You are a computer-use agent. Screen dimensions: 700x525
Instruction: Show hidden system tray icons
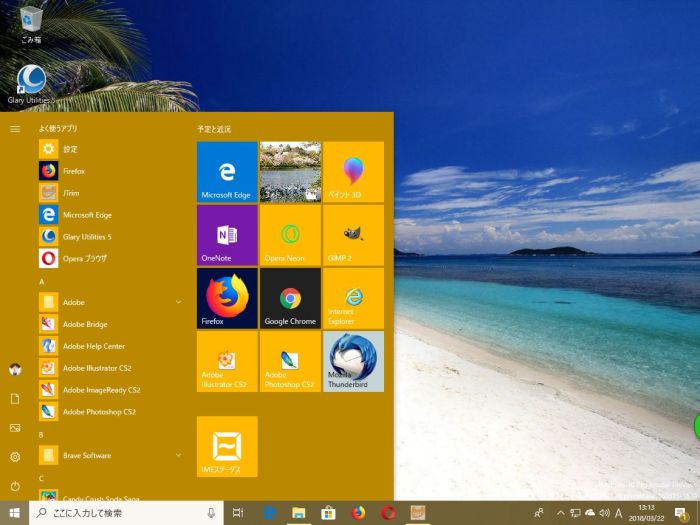pos(560,513)
